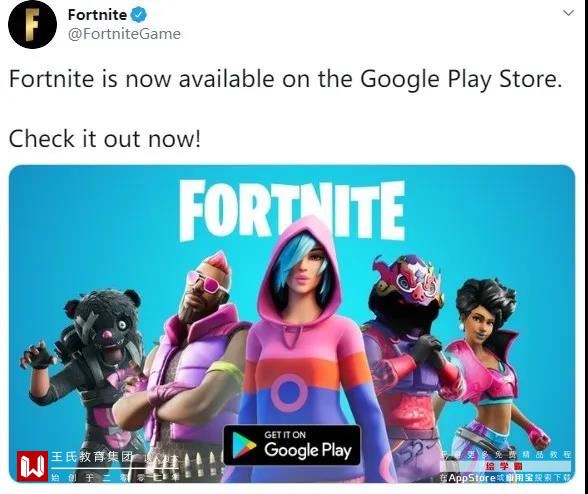Click the 绘学霸 red label

tap(504, 467)
